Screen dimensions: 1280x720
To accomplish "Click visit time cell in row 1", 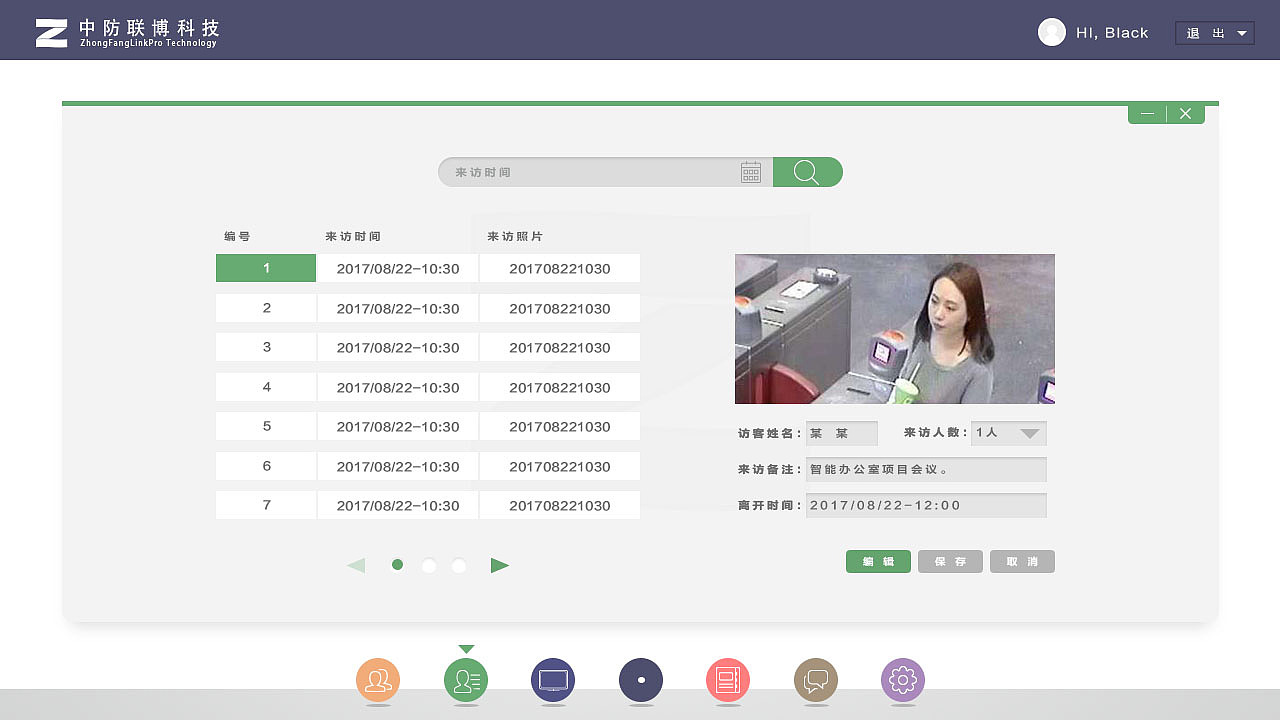I will click(x=398, y=268).
